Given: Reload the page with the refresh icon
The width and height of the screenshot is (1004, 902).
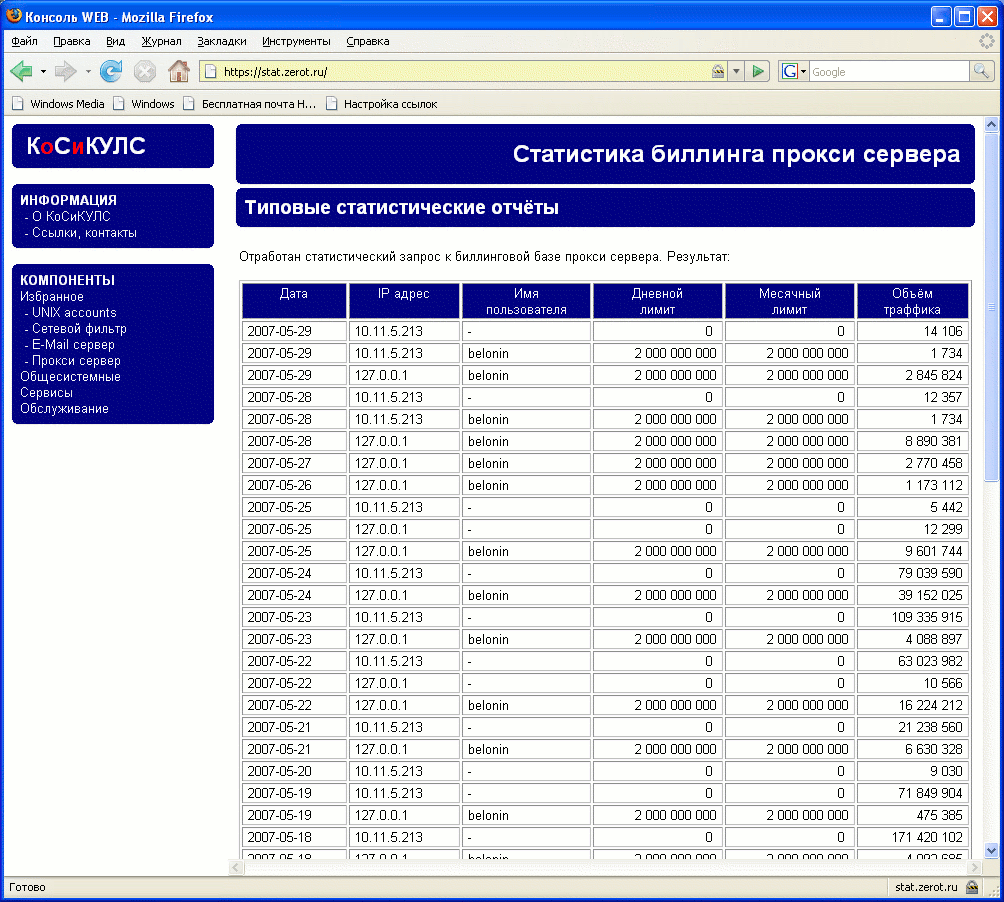Looking at the screenshot, I should pos(111,71).
